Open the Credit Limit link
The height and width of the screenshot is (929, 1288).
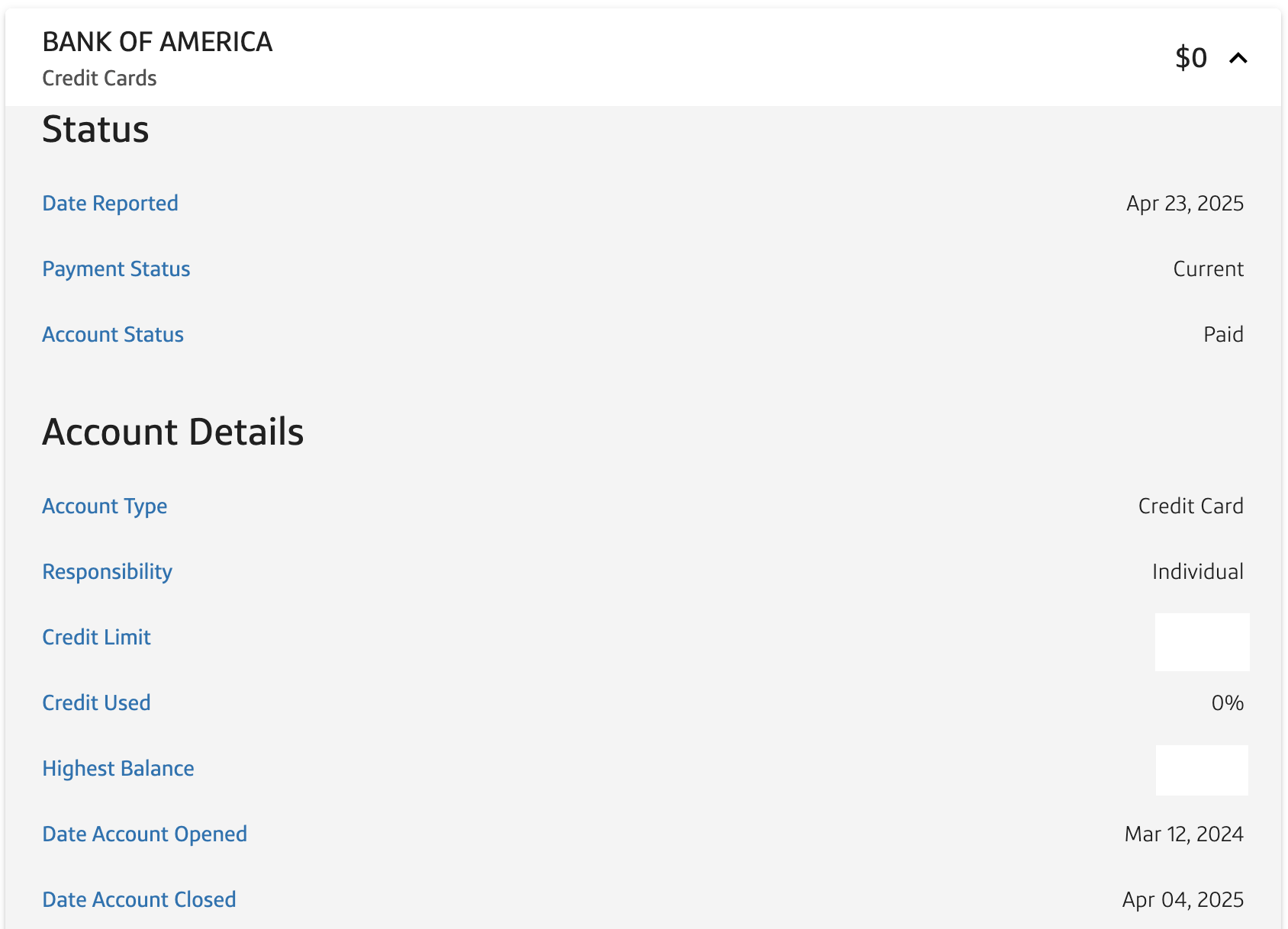(96, 638)
